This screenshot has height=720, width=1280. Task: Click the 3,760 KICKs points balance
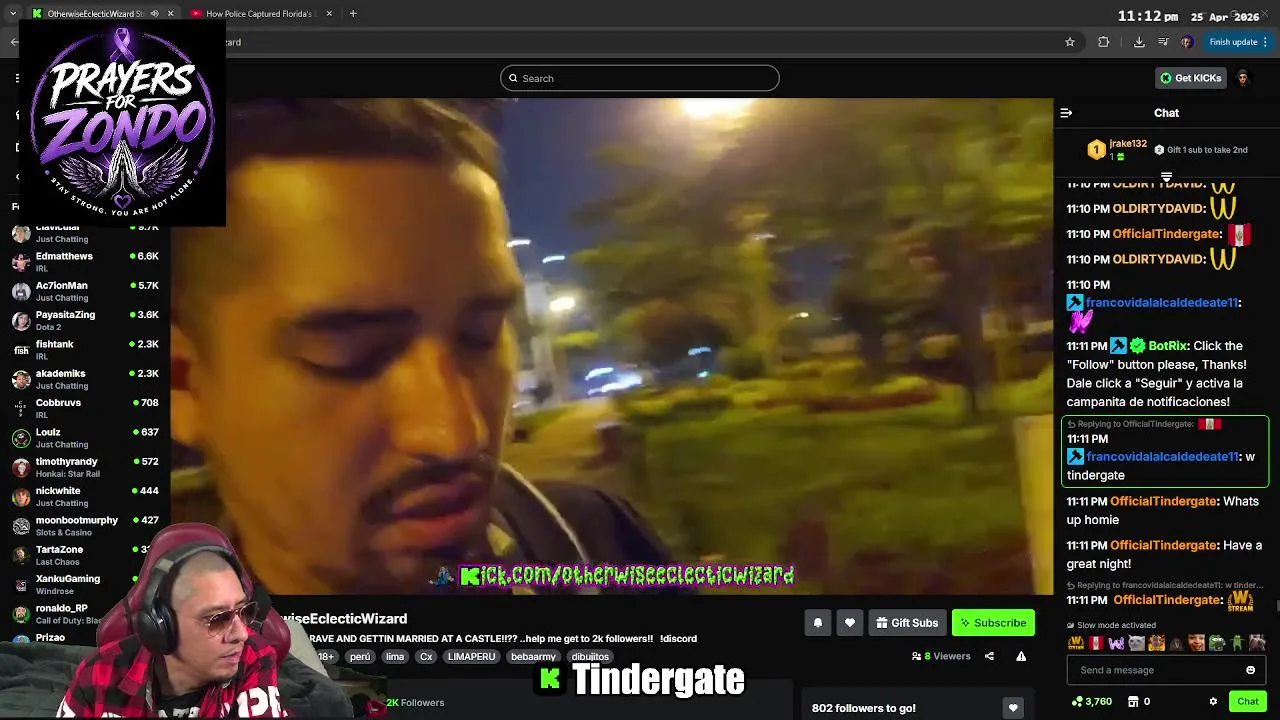1092,702
